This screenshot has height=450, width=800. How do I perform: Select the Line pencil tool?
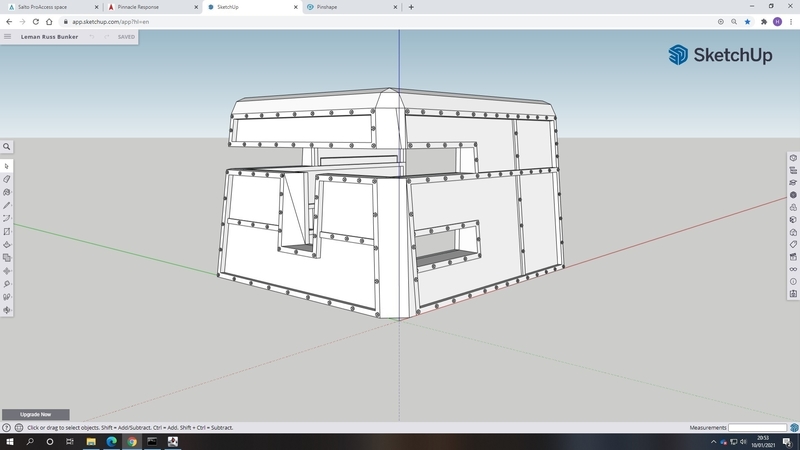tap(7, 206)
